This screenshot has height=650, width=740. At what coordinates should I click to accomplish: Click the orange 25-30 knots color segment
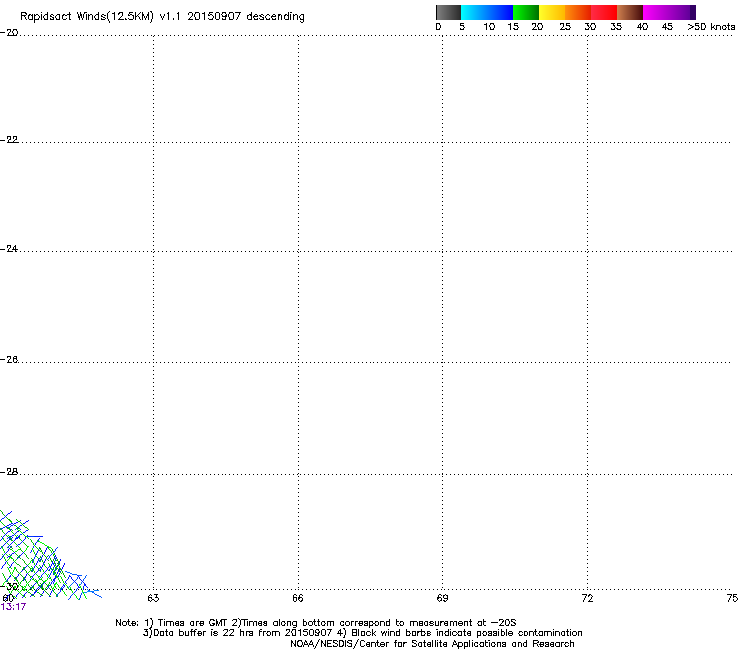[578, 12]
